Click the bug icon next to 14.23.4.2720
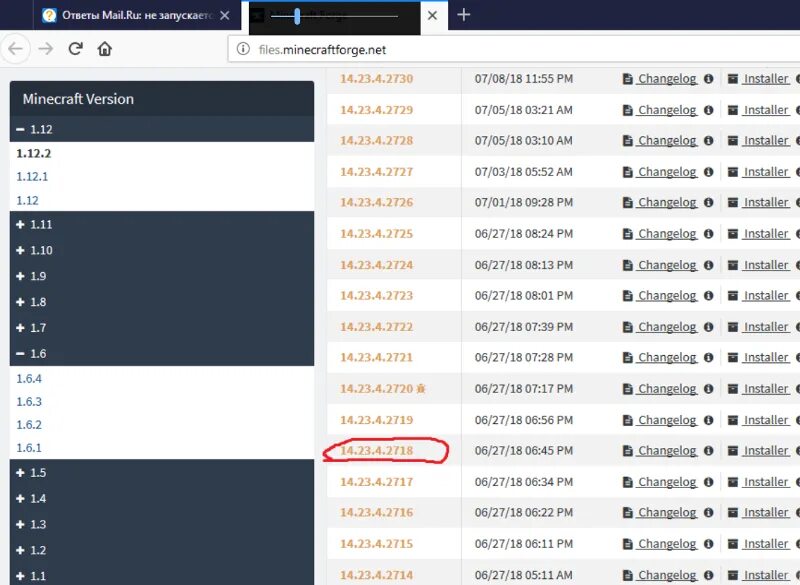 420,389
